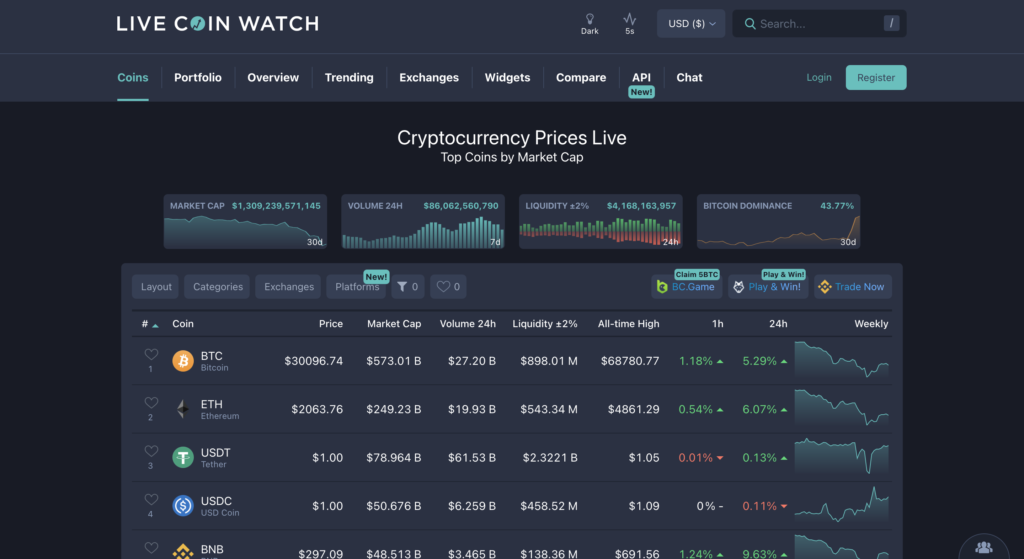Sort table by Volume 24h column
This screenshot has width=1024, height=559.
pyautogui.click(x=468, y=324)
